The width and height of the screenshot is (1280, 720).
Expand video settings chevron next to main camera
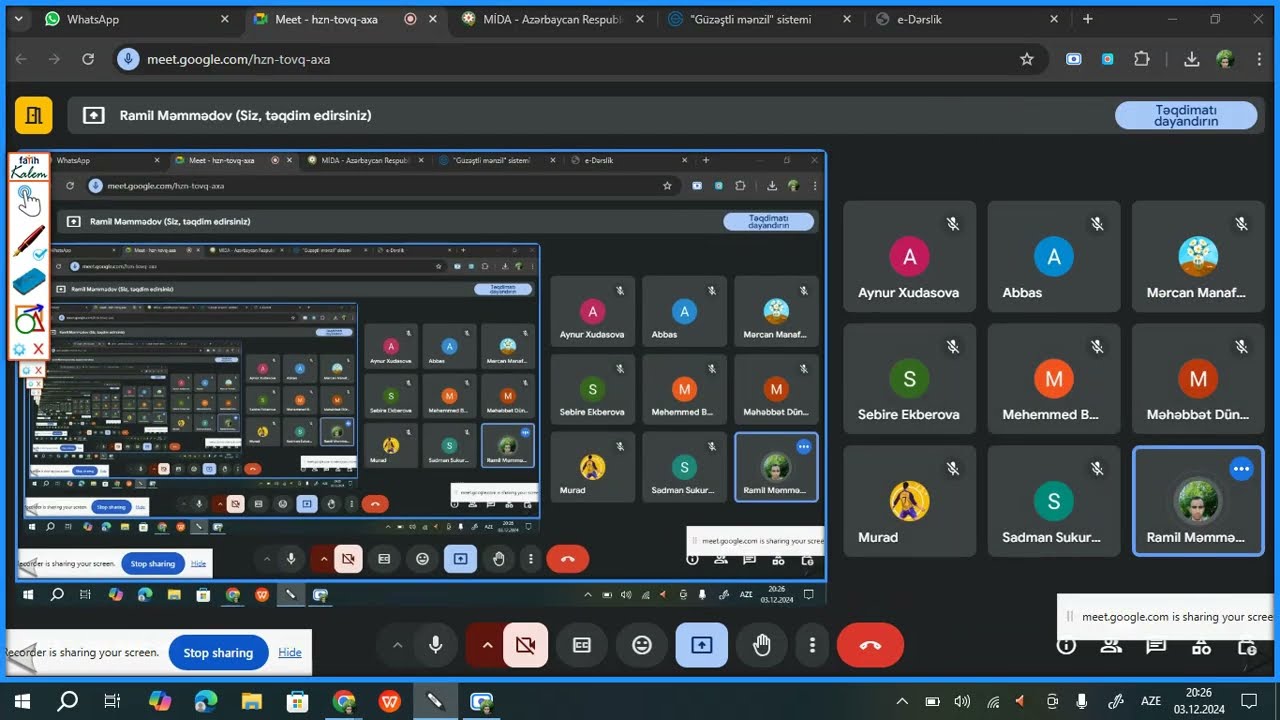click(487, 645)
